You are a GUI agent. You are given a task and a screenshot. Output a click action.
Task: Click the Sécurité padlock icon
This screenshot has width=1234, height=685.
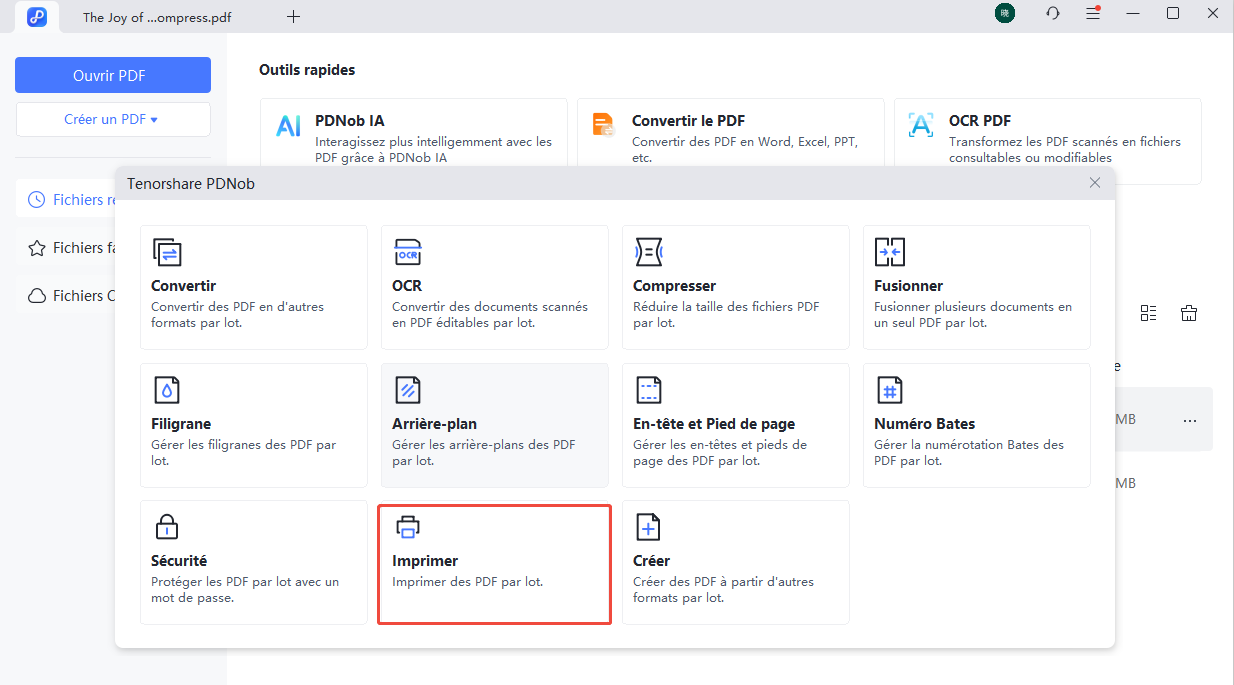(x=166, y=527)
